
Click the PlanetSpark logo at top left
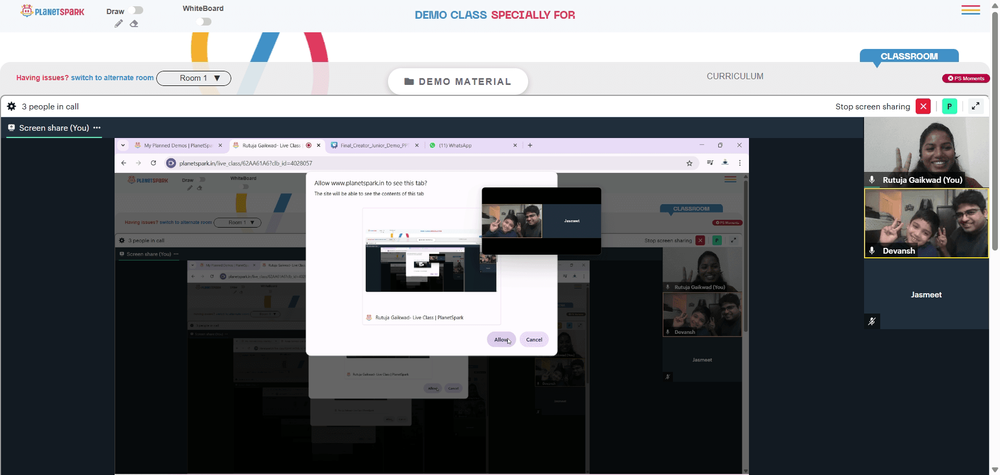coord(52,11)
